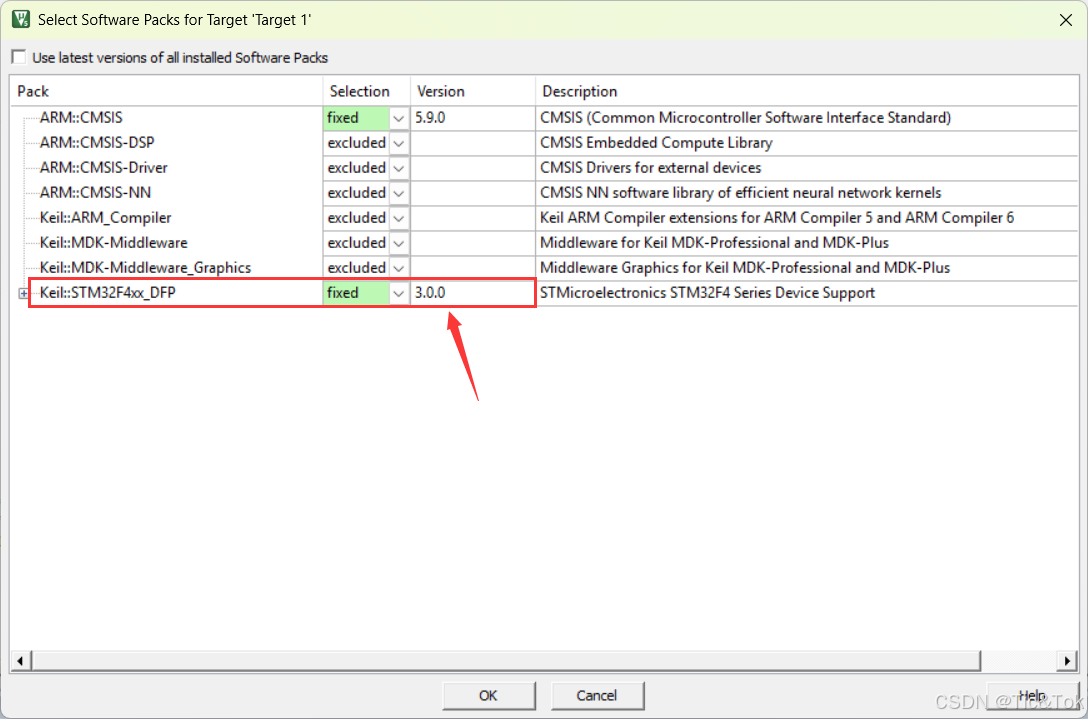Click the Description column header
This screenshot has width=1088, height=719.
click(806, 92)
